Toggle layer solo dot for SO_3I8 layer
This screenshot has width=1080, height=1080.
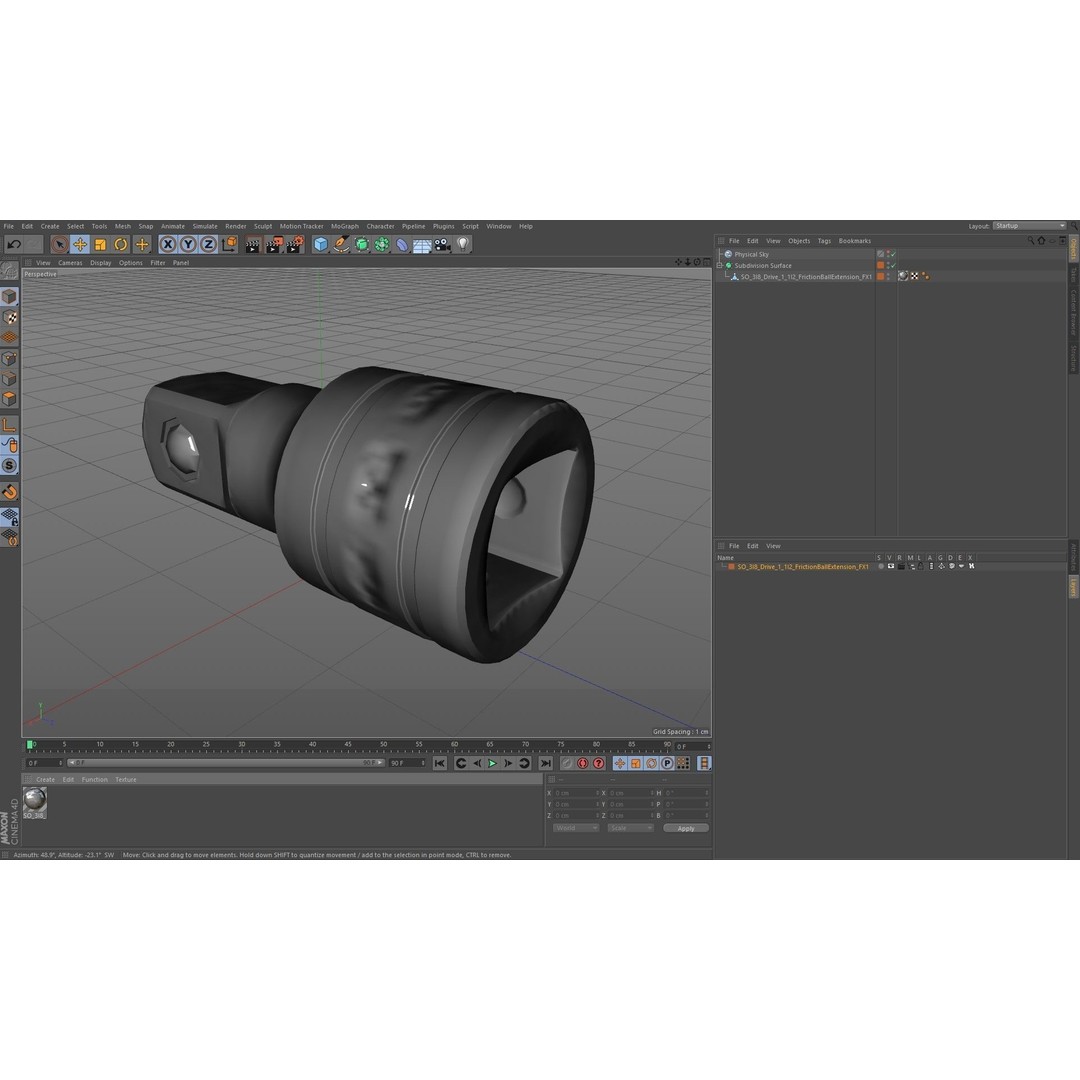pos(880,566)
